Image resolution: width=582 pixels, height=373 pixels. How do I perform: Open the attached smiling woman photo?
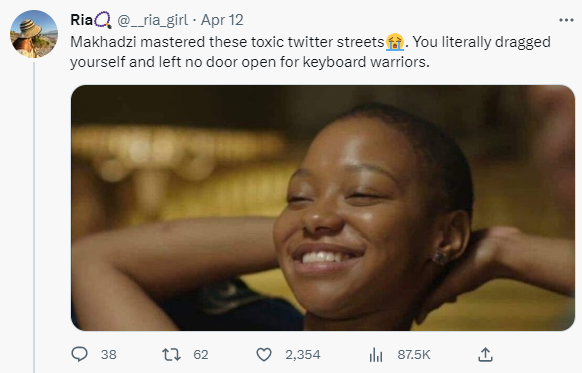tap(323, 208)
